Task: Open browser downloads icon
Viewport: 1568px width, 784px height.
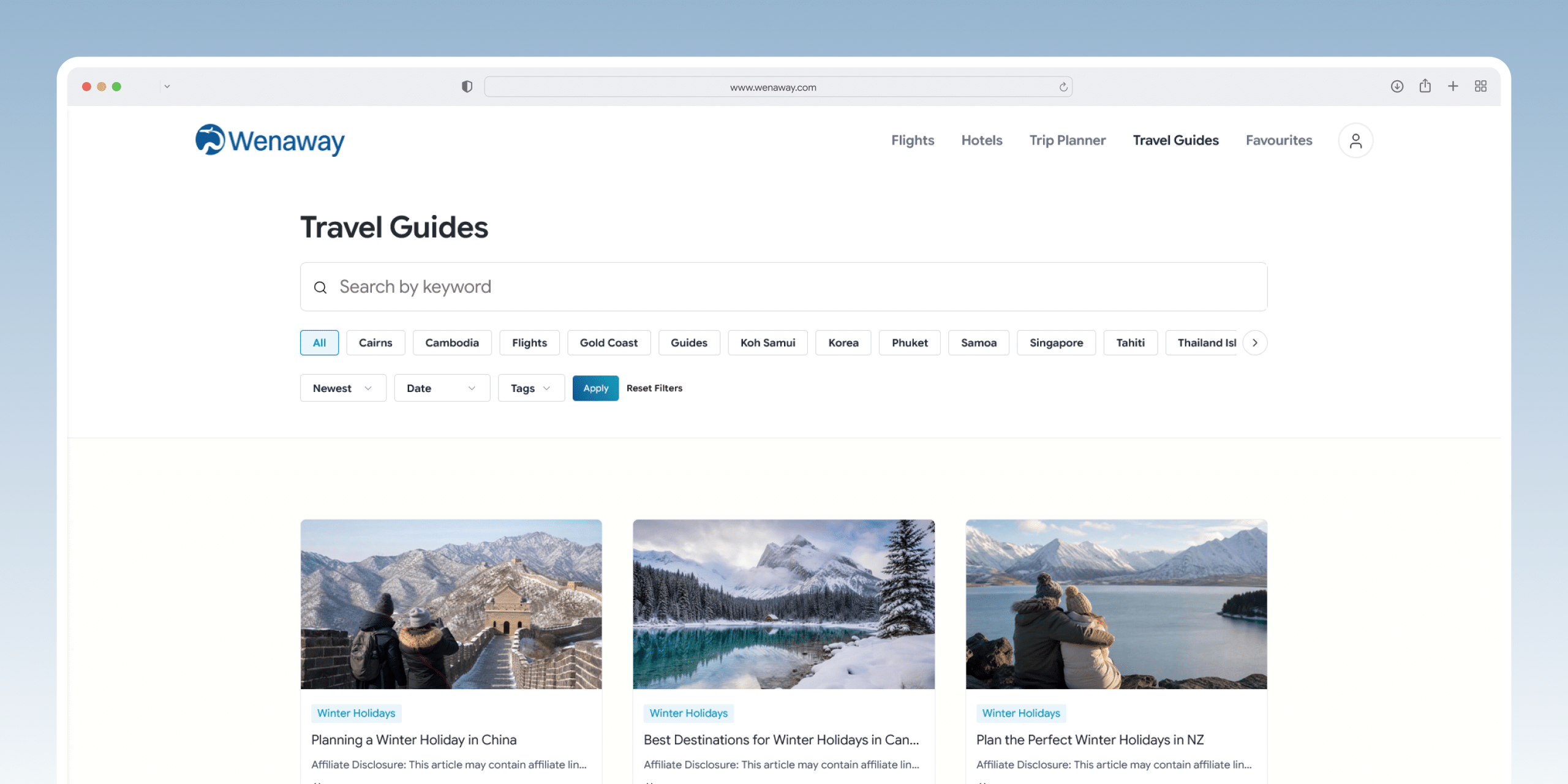Action: coord(1397,86)
